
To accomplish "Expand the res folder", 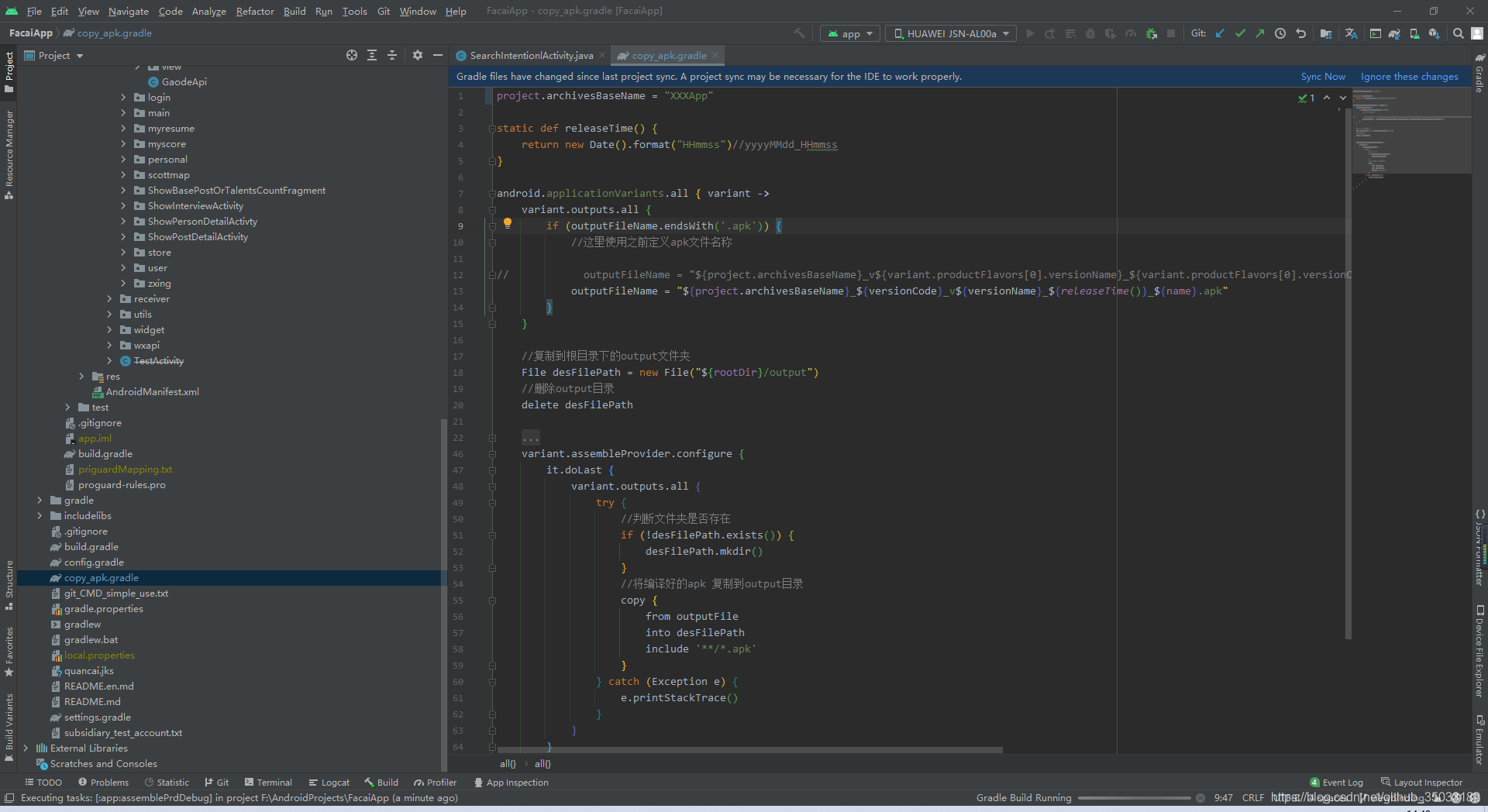I will (x=81, y=377).
